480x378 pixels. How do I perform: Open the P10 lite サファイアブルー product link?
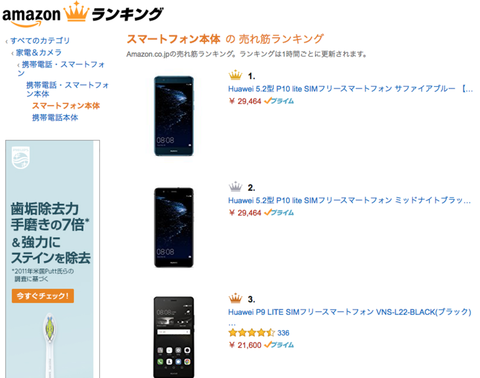(350, 89)
